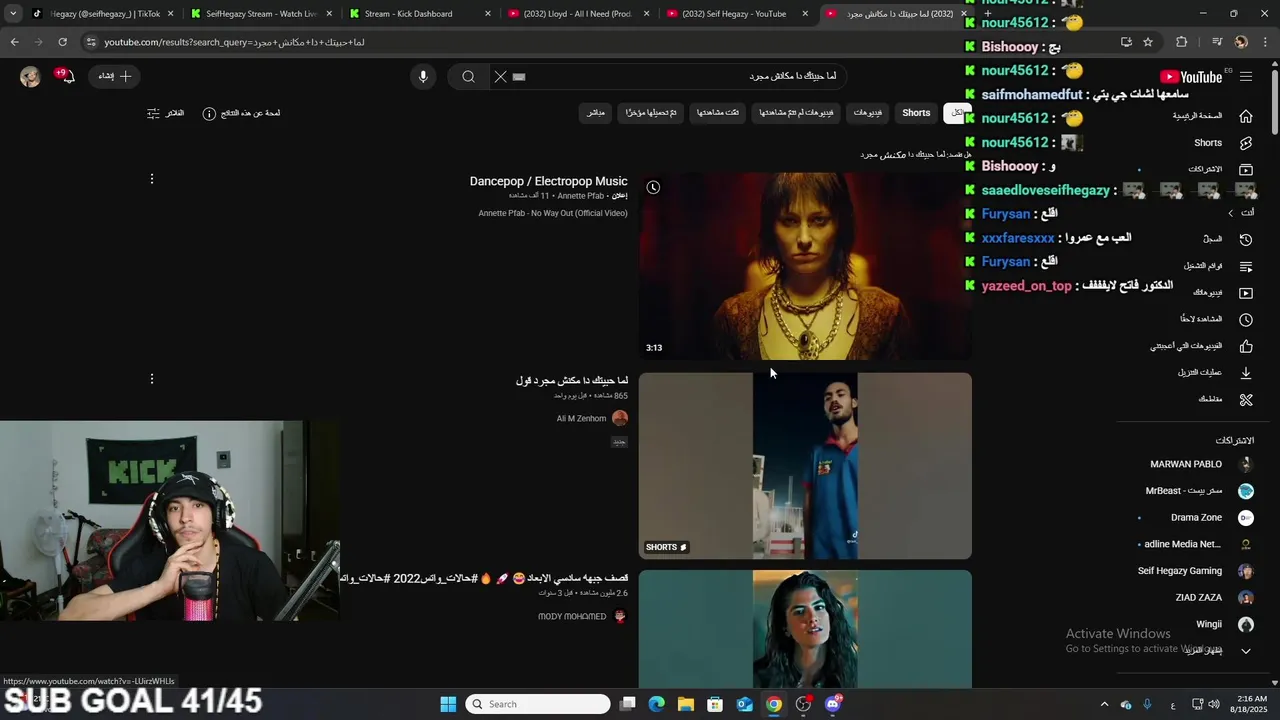1280x720 pixels.
Task: Switch to the Seif Hegazy - YouTube tab
Action: pos(737,14)
